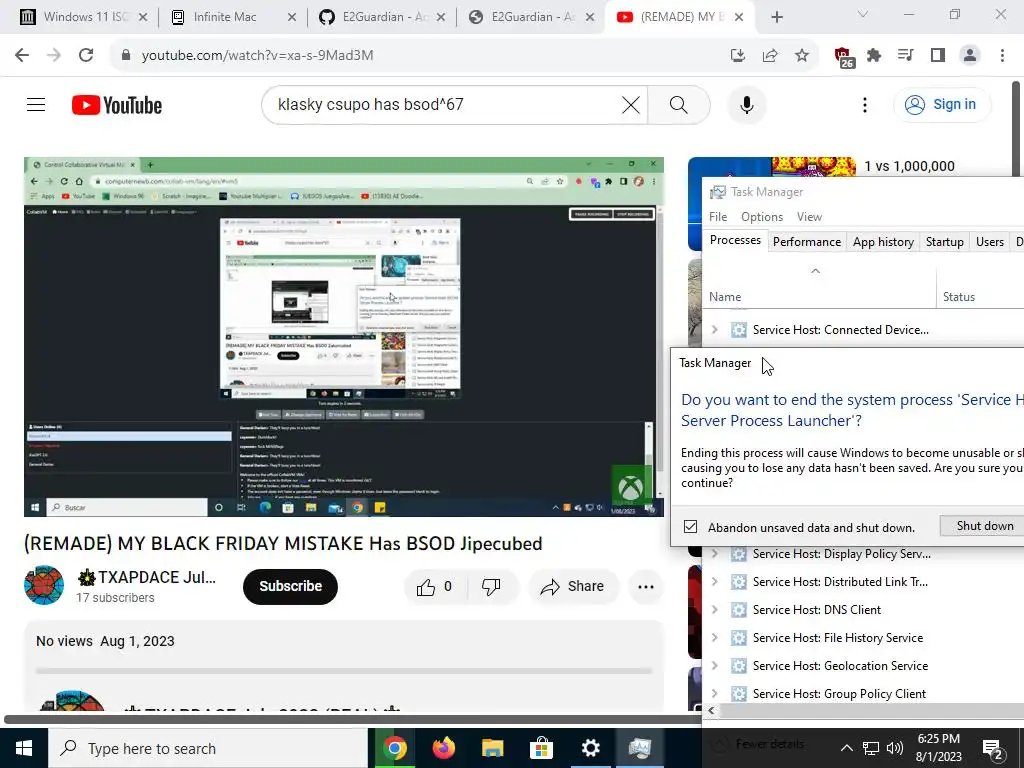Expand Service Host: Connected Device row
Image resolution: width=1024 pixels, height=768 pixels.
[x=714, y=330]
